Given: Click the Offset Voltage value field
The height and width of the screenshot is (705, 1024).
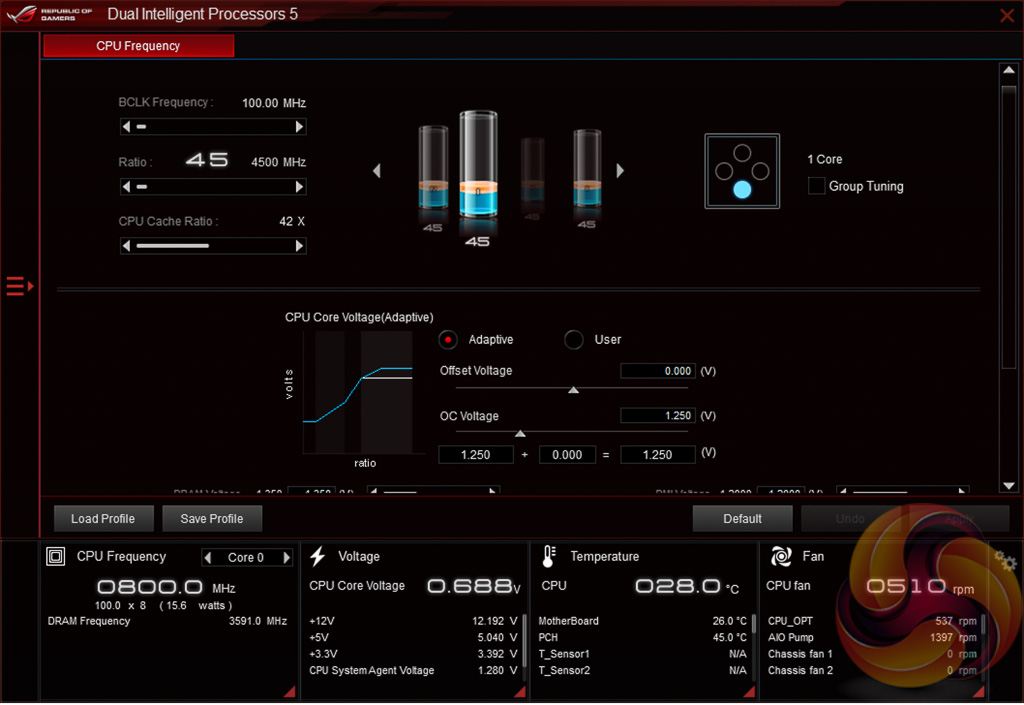Looking at the screenshot, I should click(x=658, y=371).
